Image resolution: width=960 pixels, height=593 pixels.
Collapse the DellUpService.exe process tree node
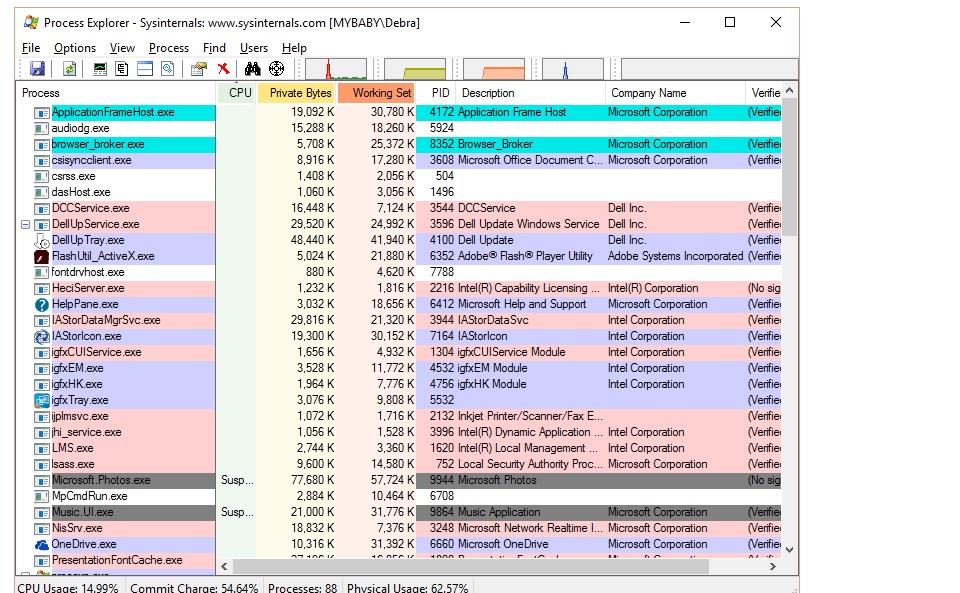coord(26,225)
